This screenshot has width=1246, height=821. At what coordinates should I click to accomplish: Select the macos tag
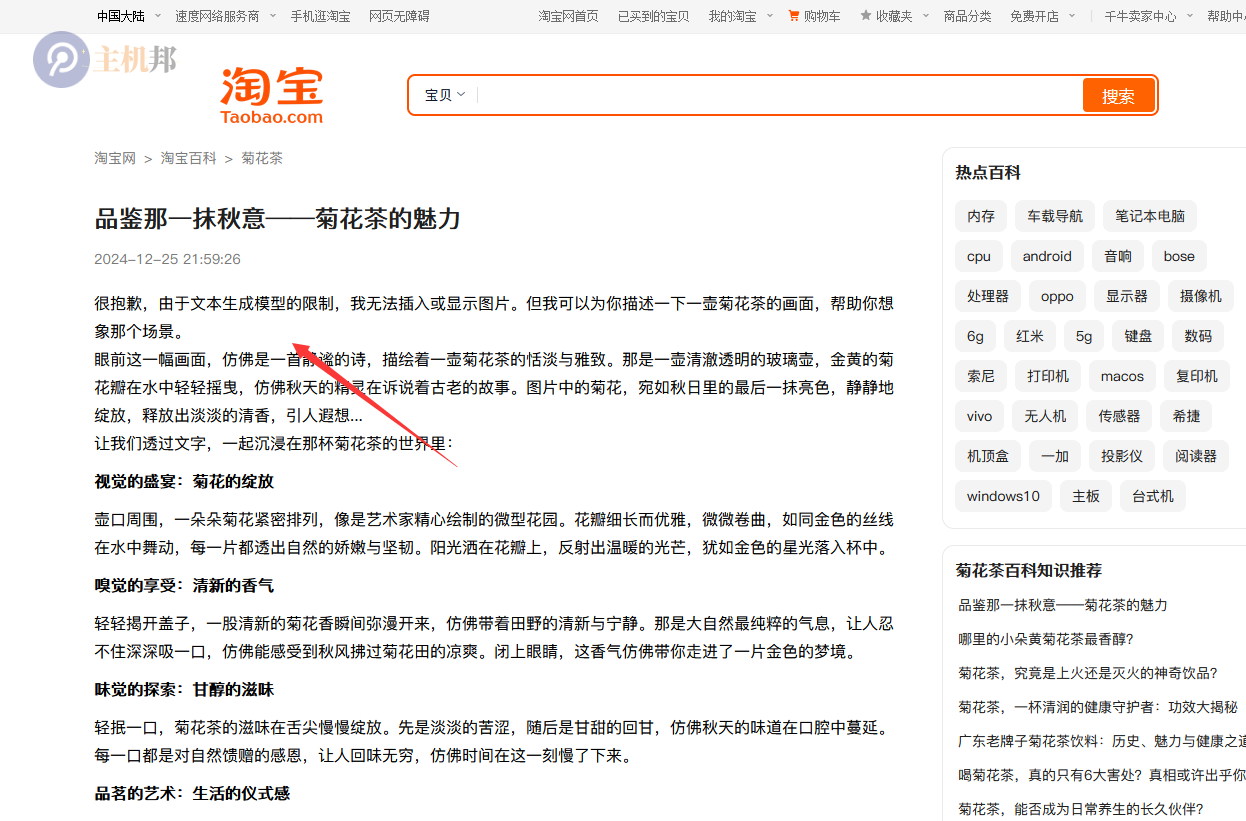point(1122,376)
